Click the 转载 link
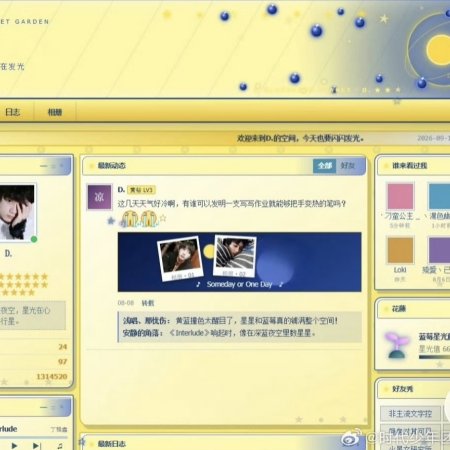Viewport: 450px width, 450px height. [148, 303]
